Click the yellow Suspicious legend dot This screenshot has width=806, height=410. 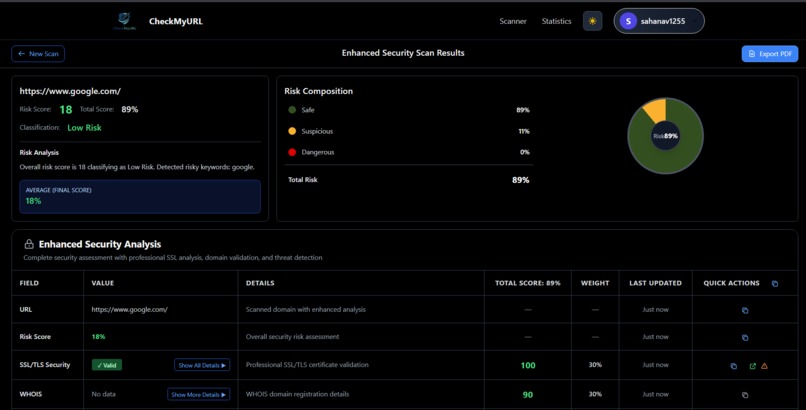292,131
